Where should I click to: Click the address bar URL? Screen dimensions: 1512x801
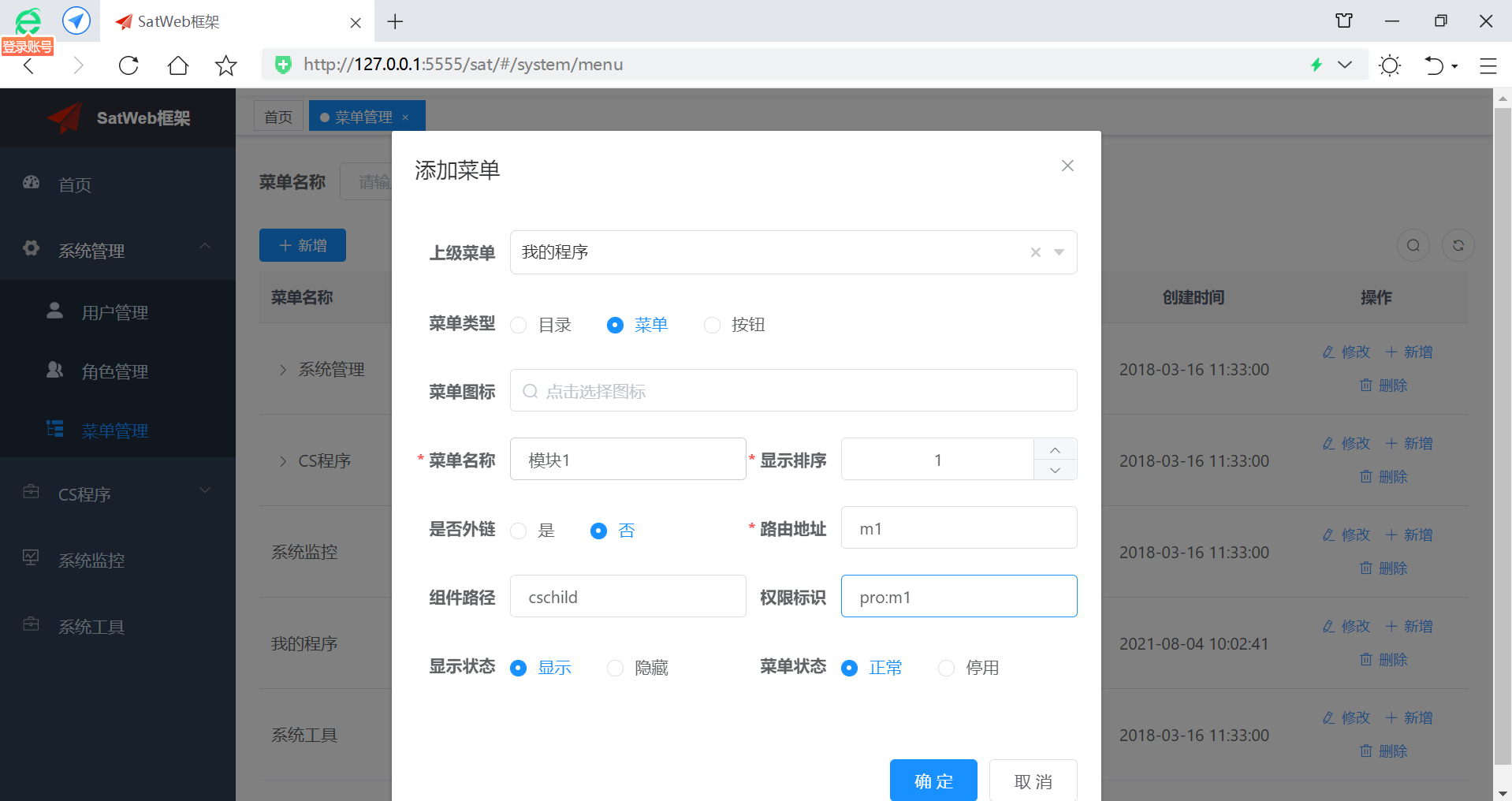coord(464,65)
